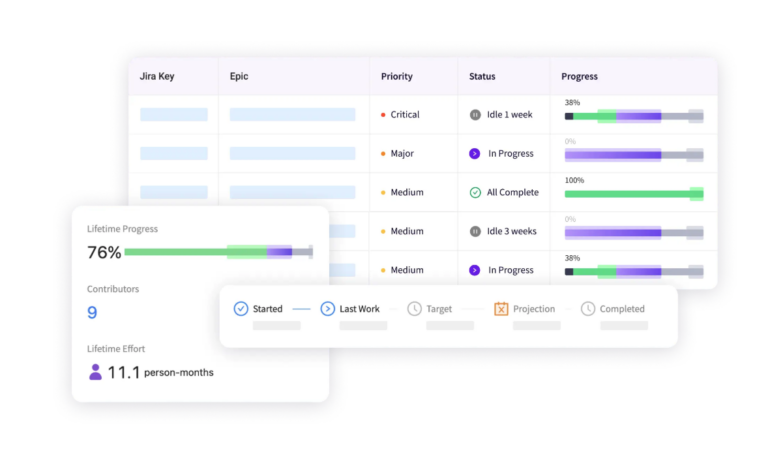Click the Target clock icon
The image size is (768, 449).
(414, 309)
